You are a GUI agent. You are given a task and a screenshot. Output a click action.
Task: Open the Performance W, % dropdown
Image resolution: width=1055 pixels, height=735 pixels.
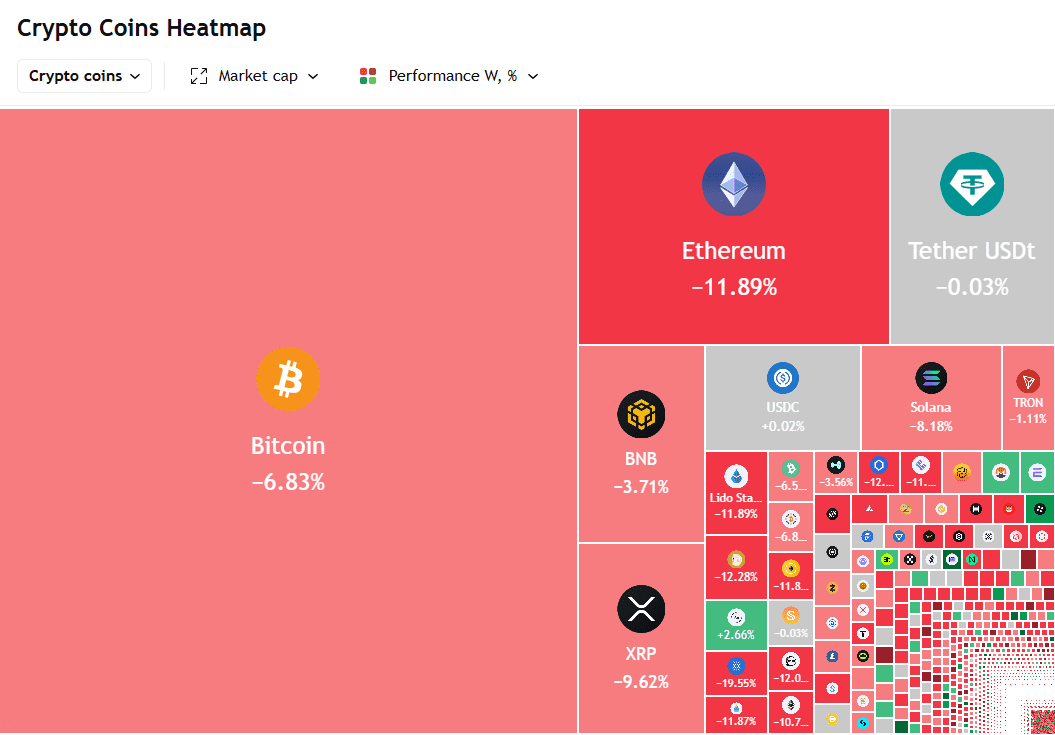(x=448, y=75)
